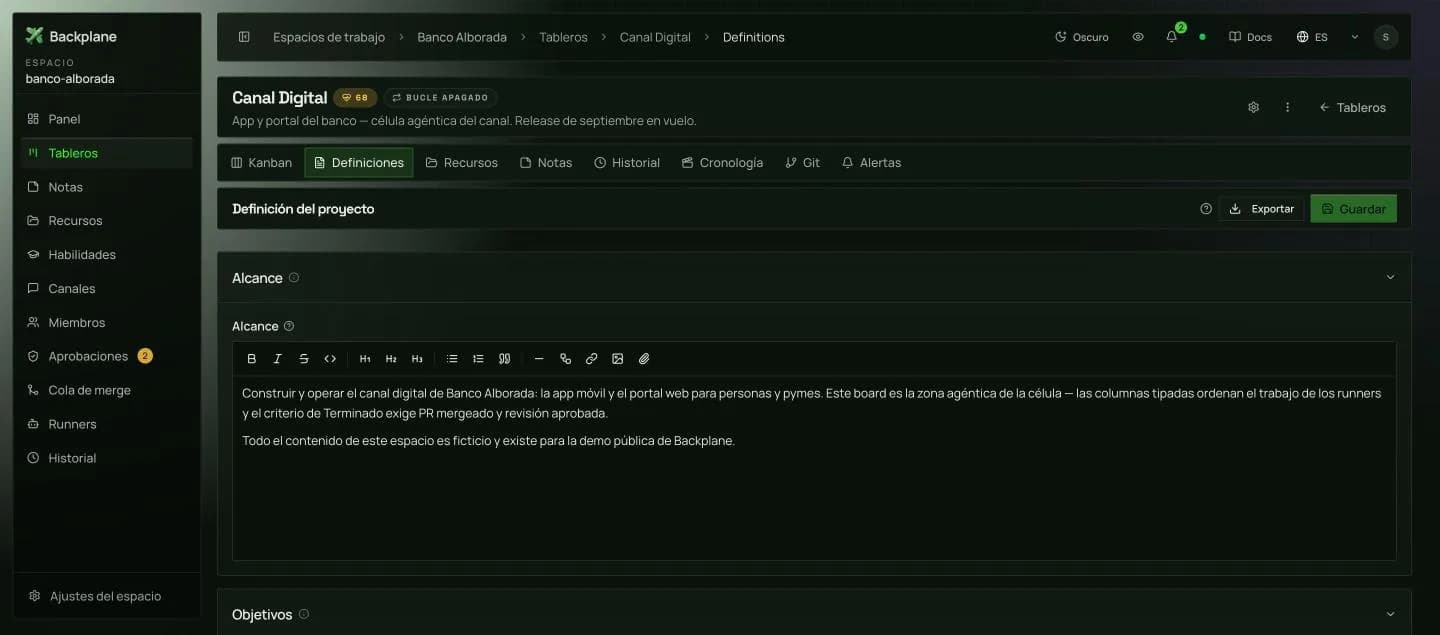Screen dimensions: 1440x635
Task: Attach a file with the paperclip icon
Action: [x=644, y=359]
